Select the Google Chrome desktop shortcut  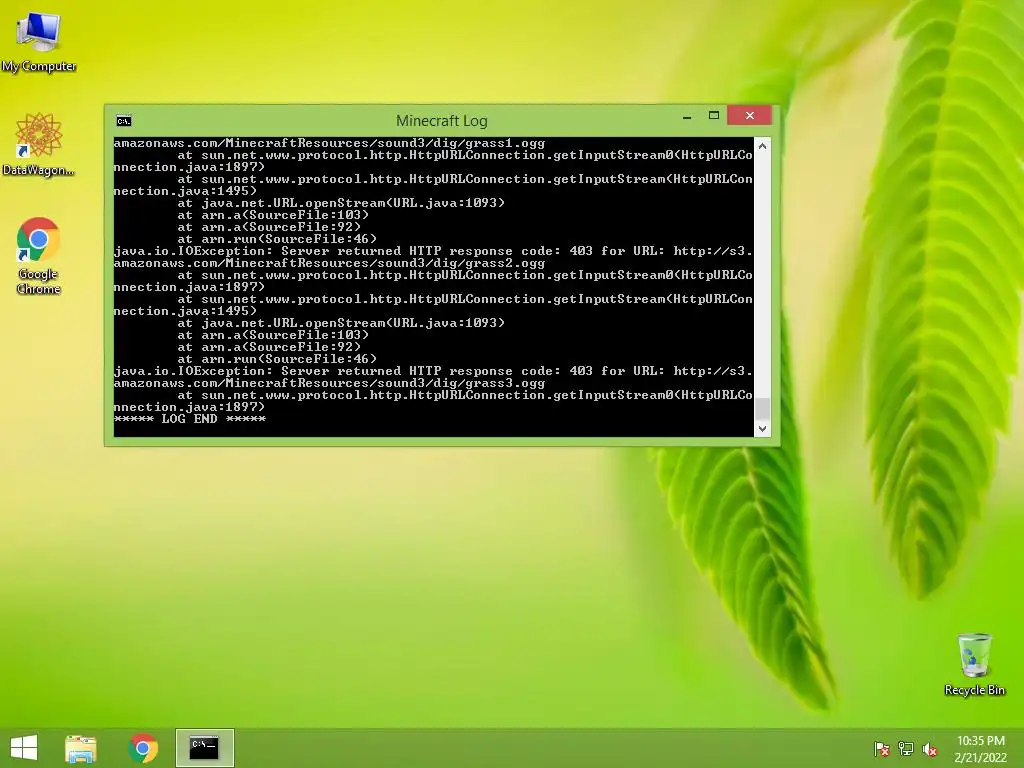(39, 256)
